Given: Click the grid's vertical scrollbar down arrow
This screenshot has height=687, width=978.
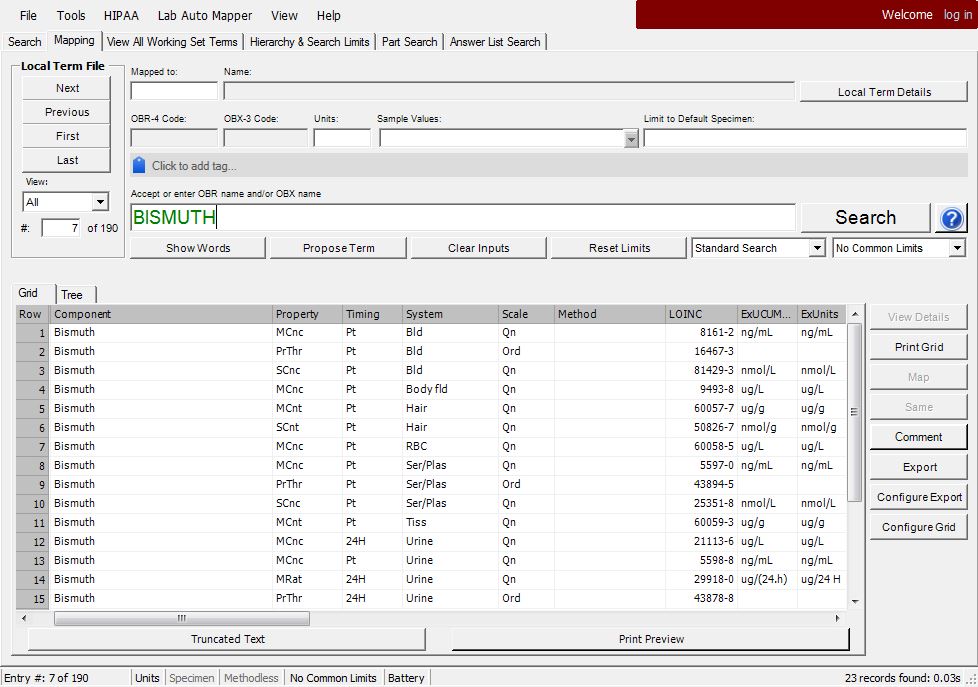Looking at the screenshot, I should (855, 602).
